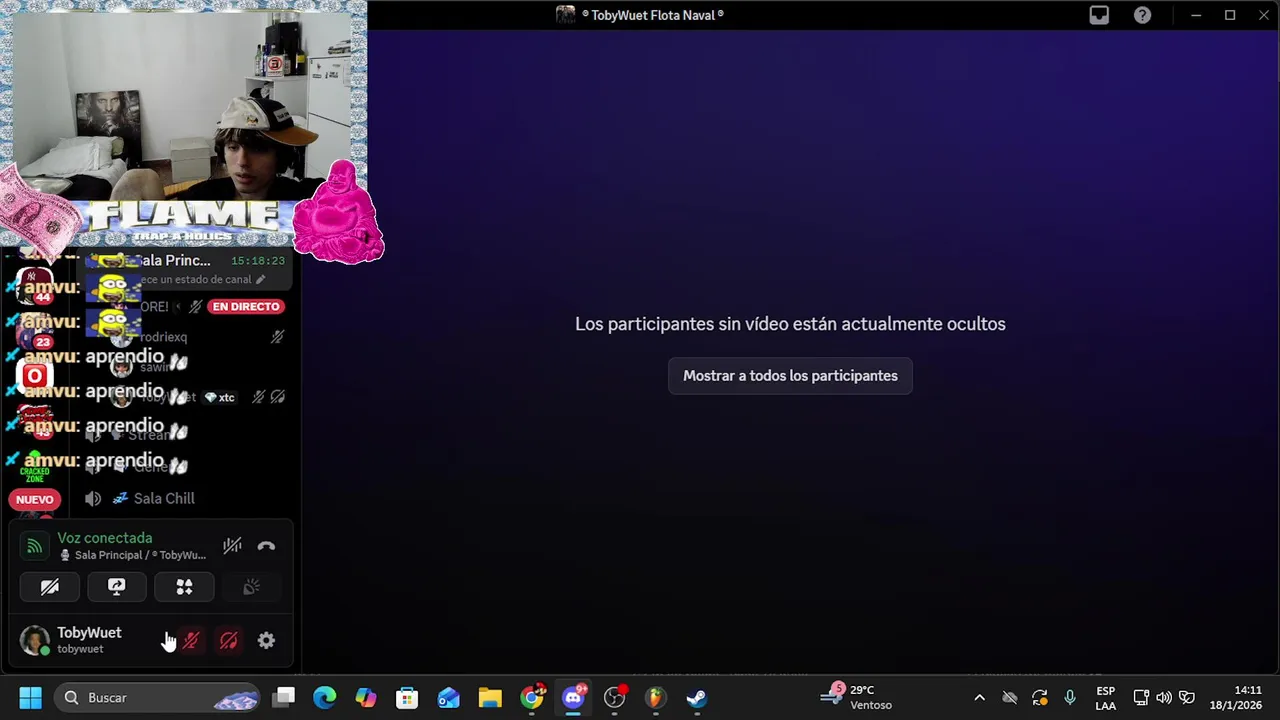The image size is (1280, 720).
Task: Open Microsoft Store taskbar icon
Action: [407, 698]
